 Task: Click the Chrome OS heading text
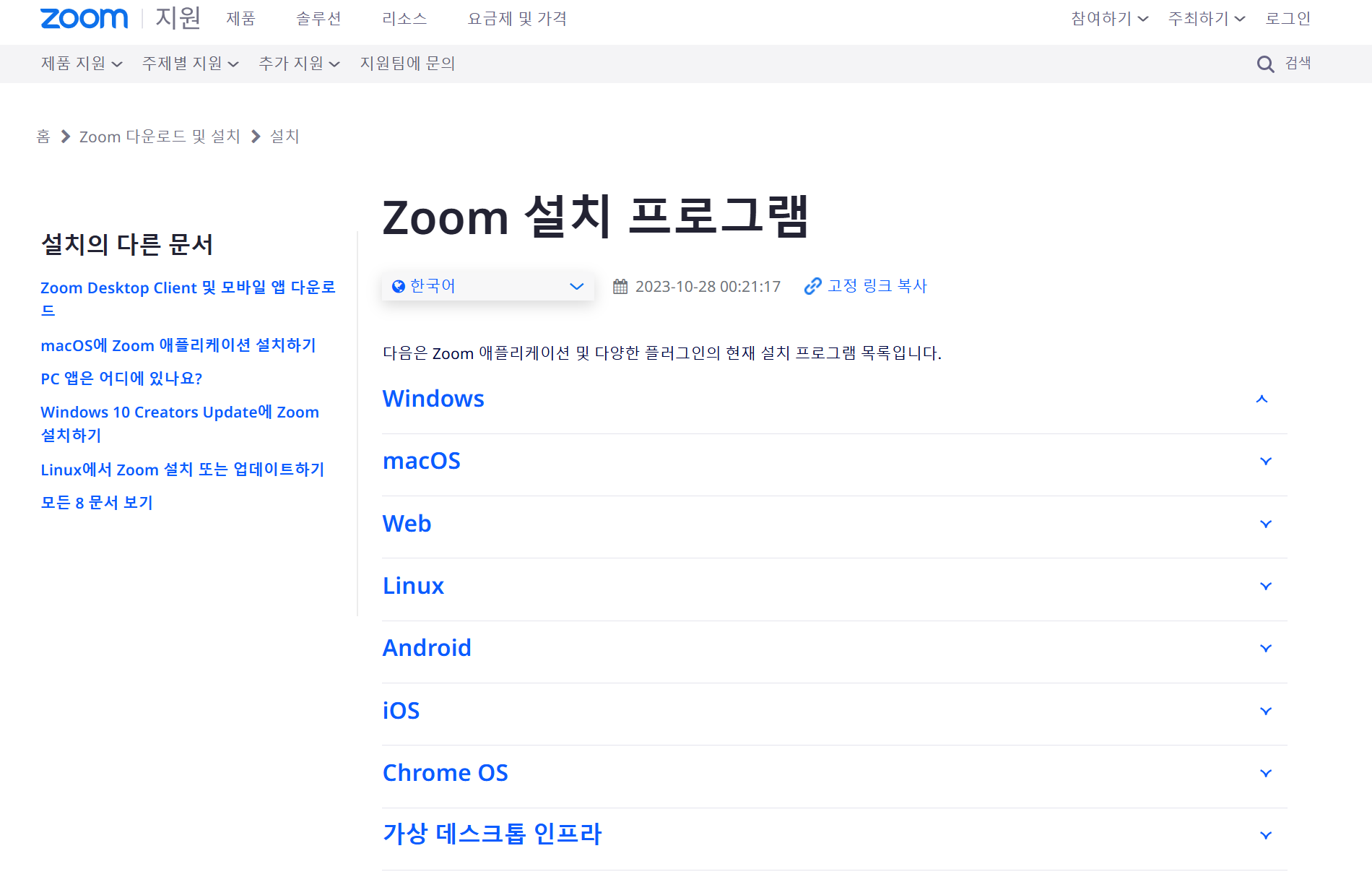[446, 773]
